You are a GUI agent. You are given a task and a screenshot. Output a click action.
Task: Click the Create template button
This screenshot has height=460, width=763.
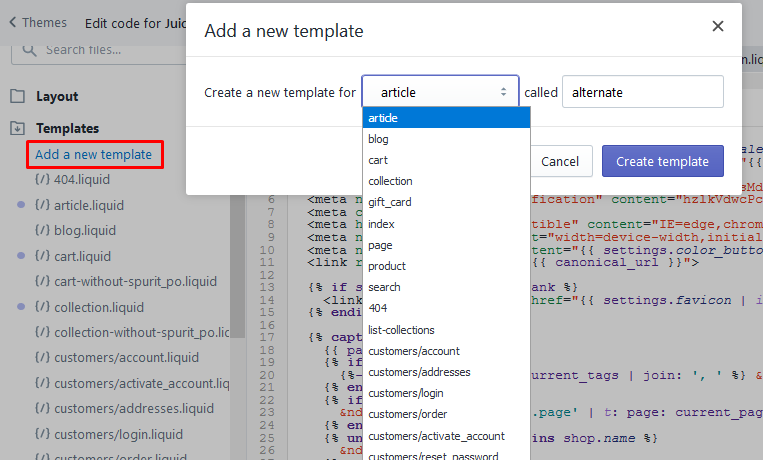pyautogui.click(x=662, y=161)
